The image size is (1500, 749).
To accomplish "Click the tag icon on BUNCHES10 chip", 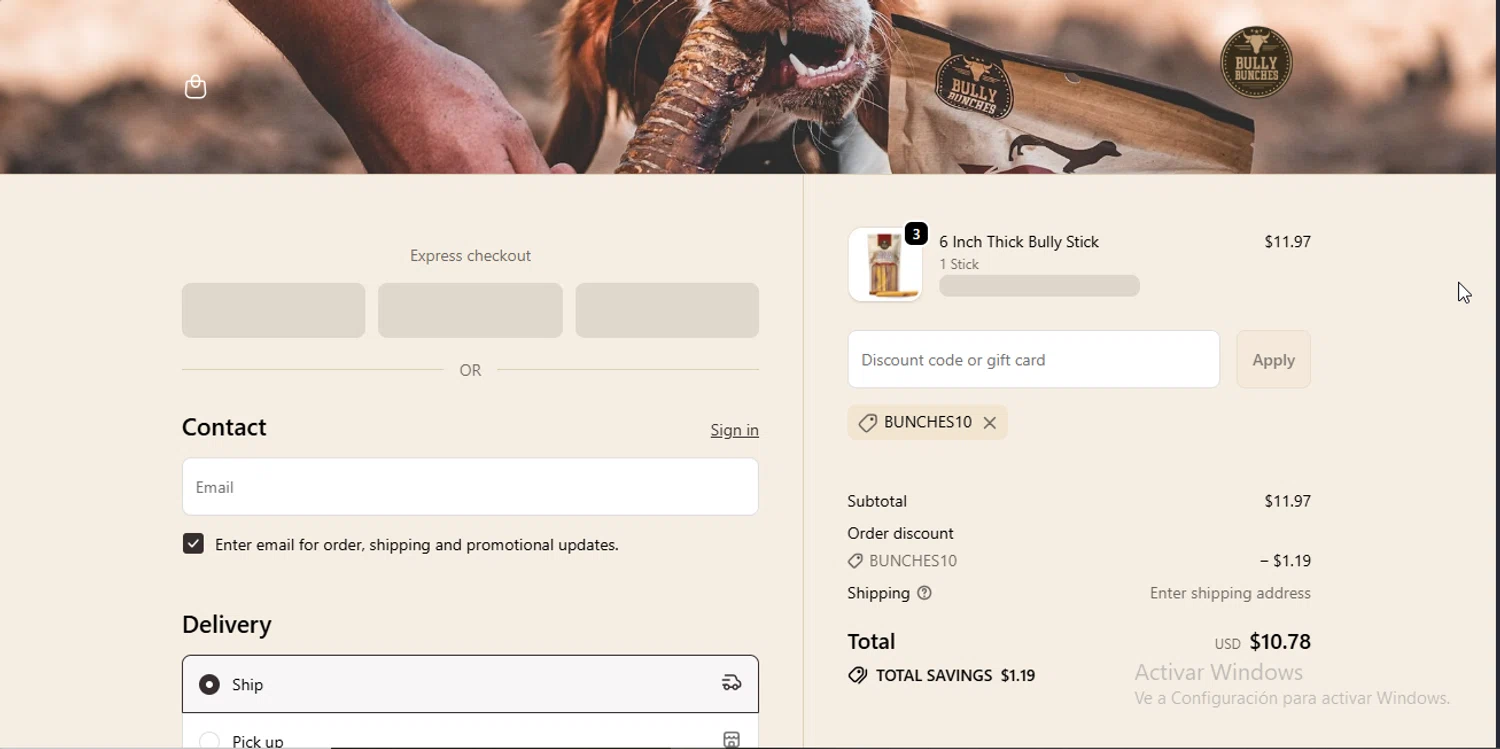I will pos(867,423).
